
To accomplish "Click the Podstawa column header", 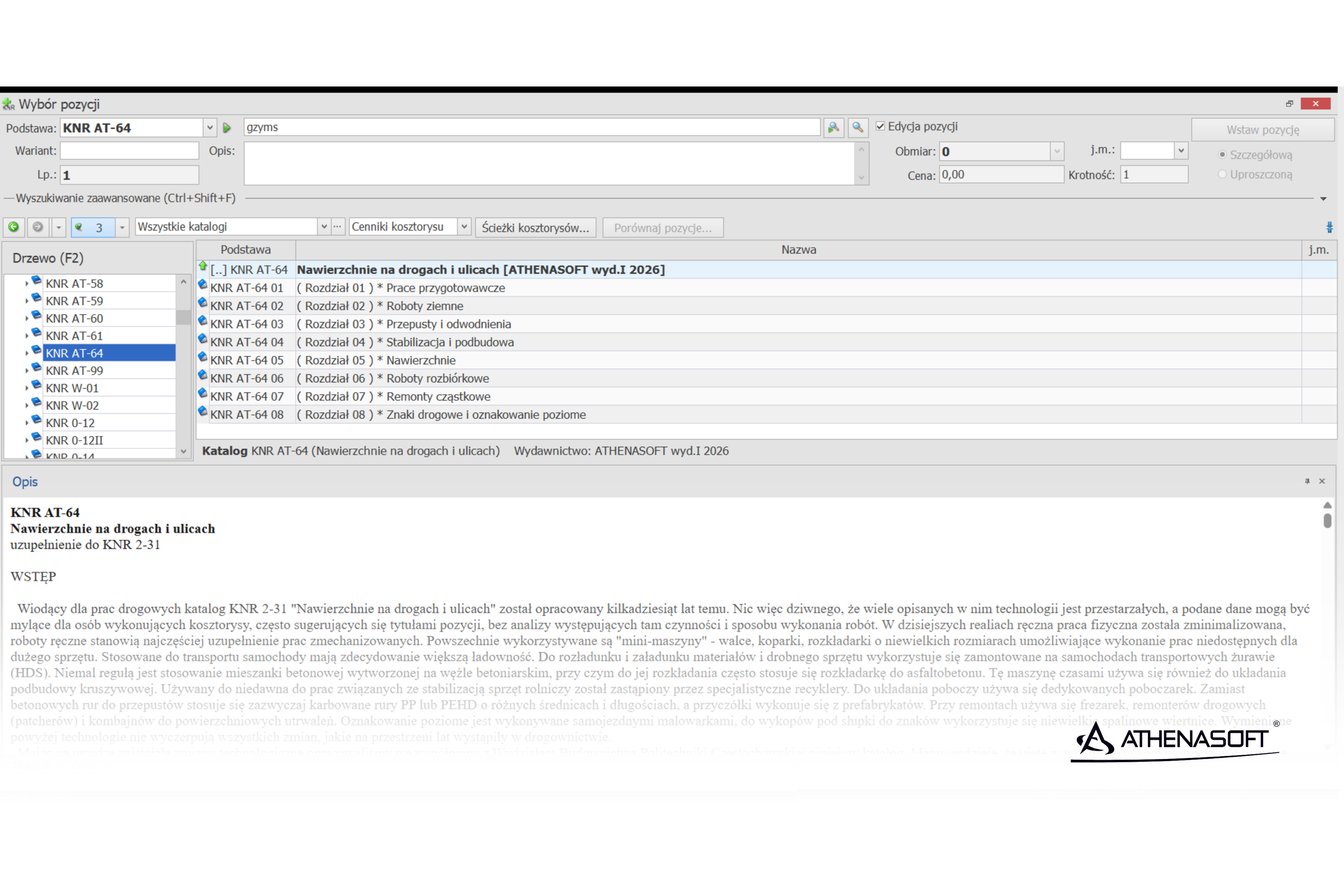I will [246, 250].
